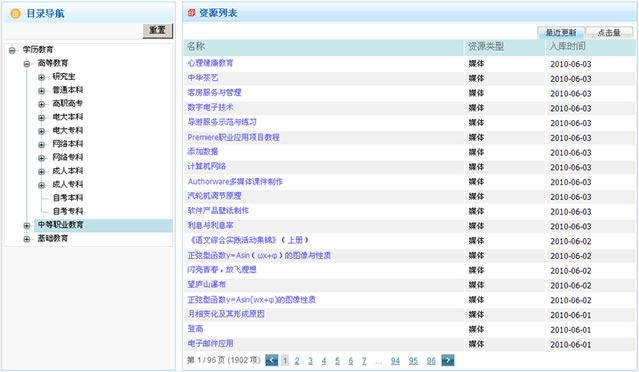Screen dimensions: 639x372
Task: Click the orange 目录导航 panel icon
Action: (x=15, y=14)
